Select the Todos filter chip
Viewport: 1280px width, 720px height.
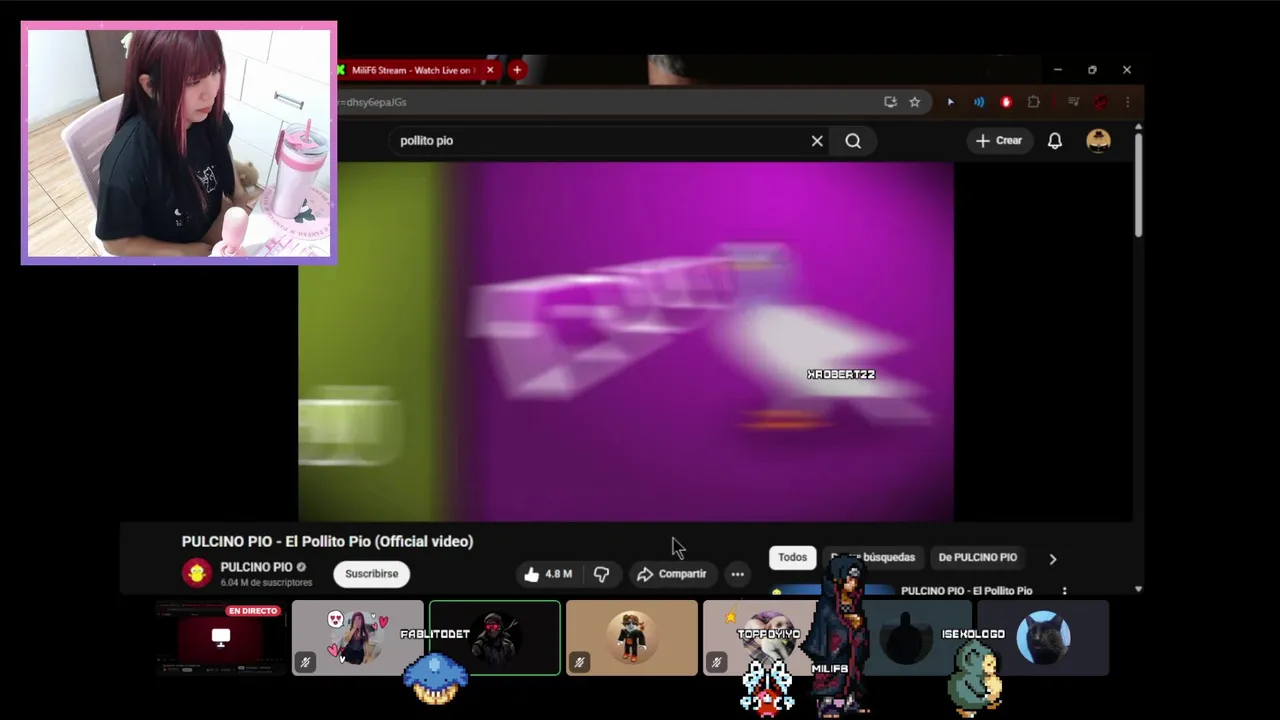(x=792, y=557)
